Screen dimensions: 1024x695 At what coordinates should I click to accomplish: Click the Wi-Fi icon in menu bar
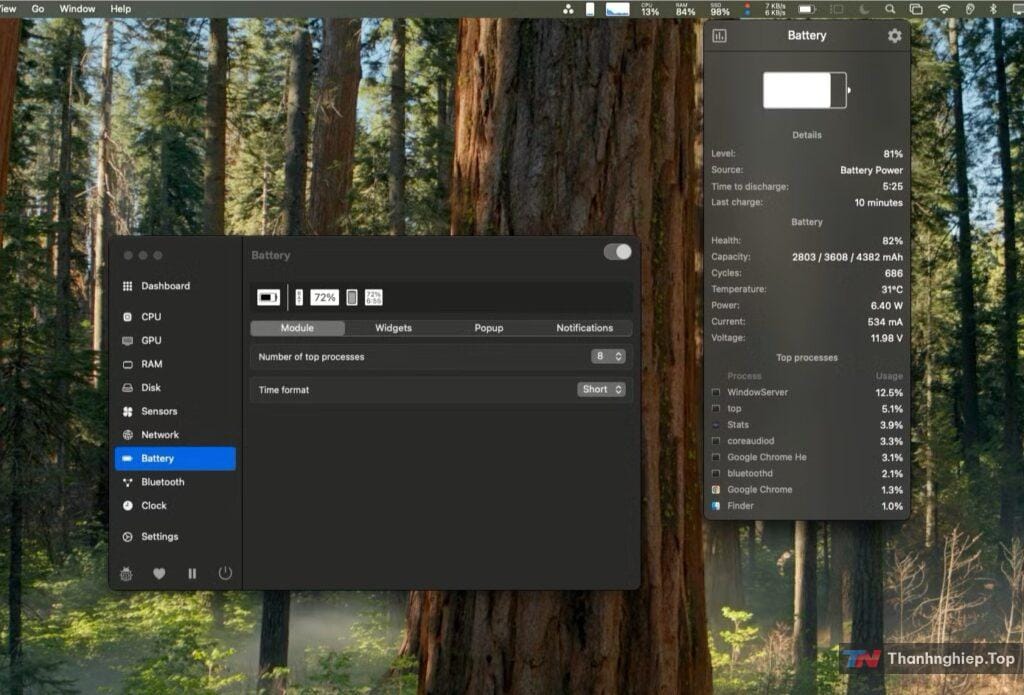click(x=944, y=9)
